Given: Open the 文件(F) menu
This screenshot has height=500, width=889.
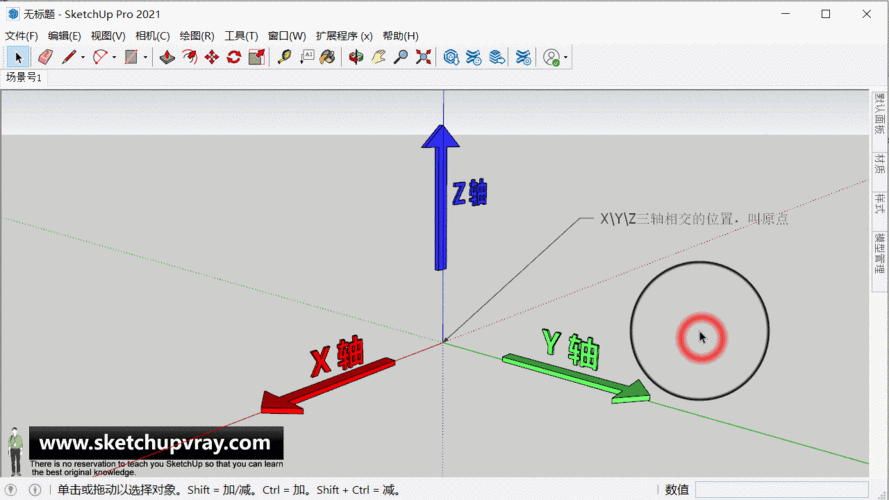Looking at the screenshot, I should [x=22, y=36].
